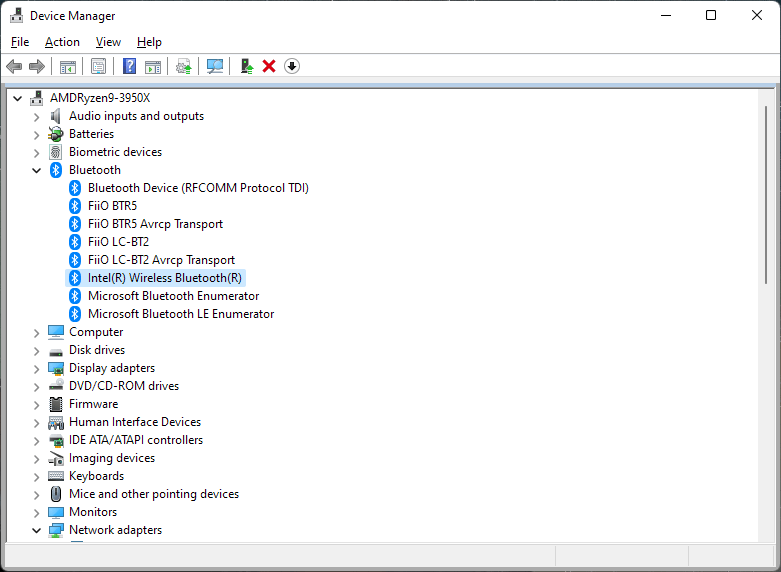The height and width of the screenshot is (572, 781).
Task: Click Show/Hide console tree icon
Action: pos(68,66)
